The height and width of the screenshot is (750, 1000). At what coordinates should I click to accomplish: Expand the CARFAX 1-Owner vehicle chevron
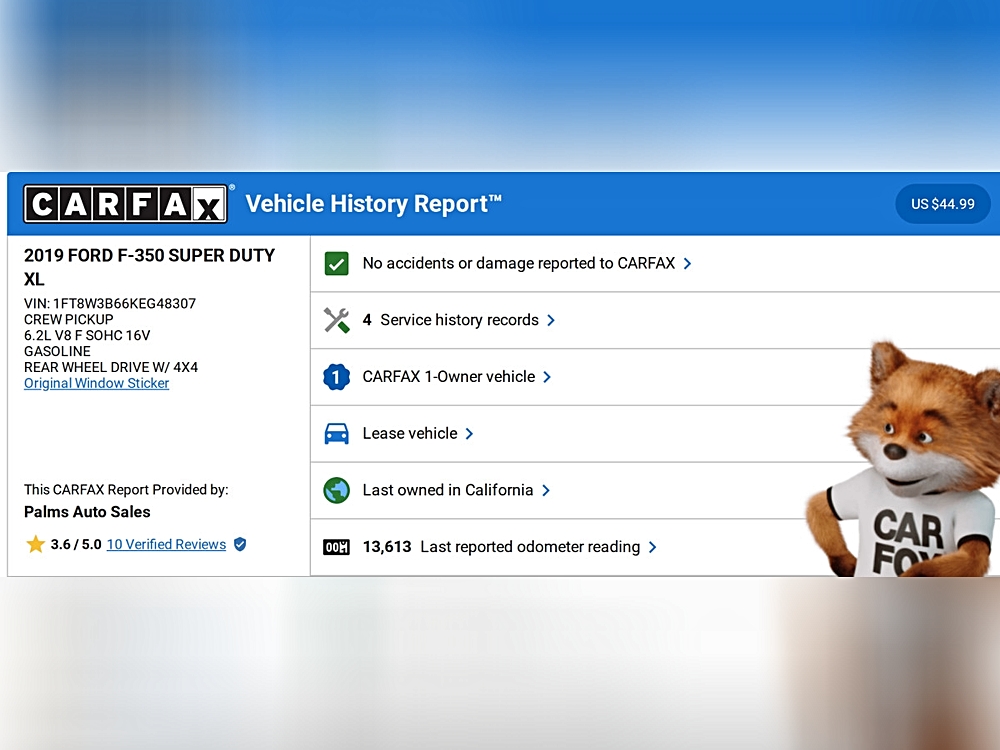pos(547,377)
